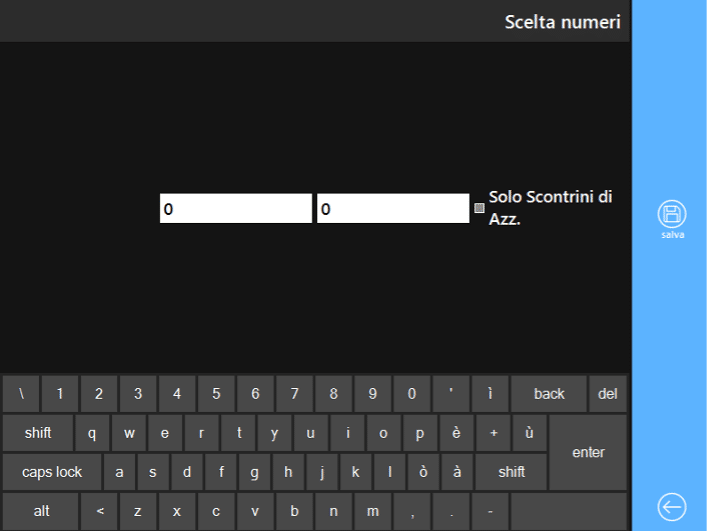Toggle the right shift key
Screen dimensions: 708x532
click(x=511, y=472)
